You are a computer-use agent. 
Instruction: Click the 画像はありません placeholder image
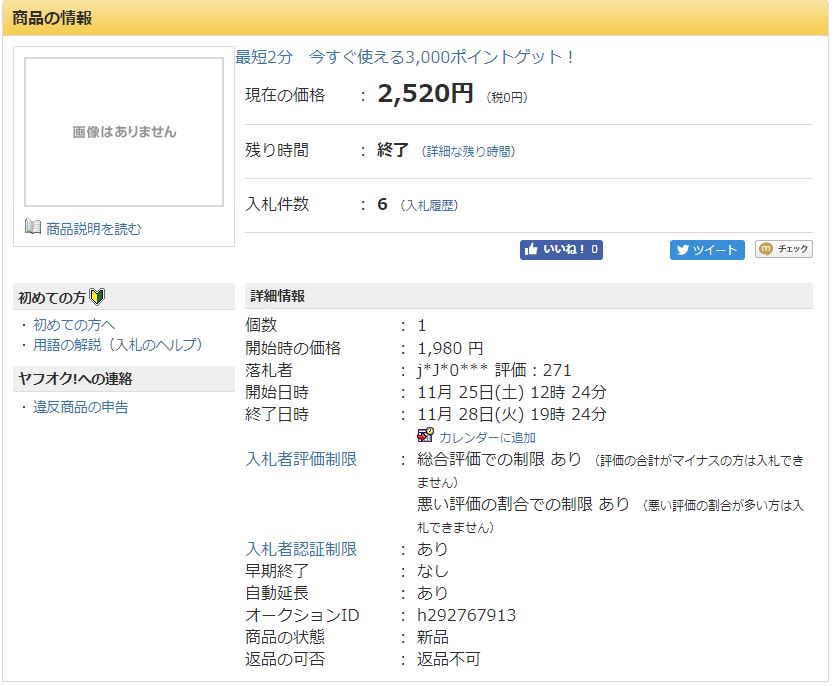click(124, 132)
